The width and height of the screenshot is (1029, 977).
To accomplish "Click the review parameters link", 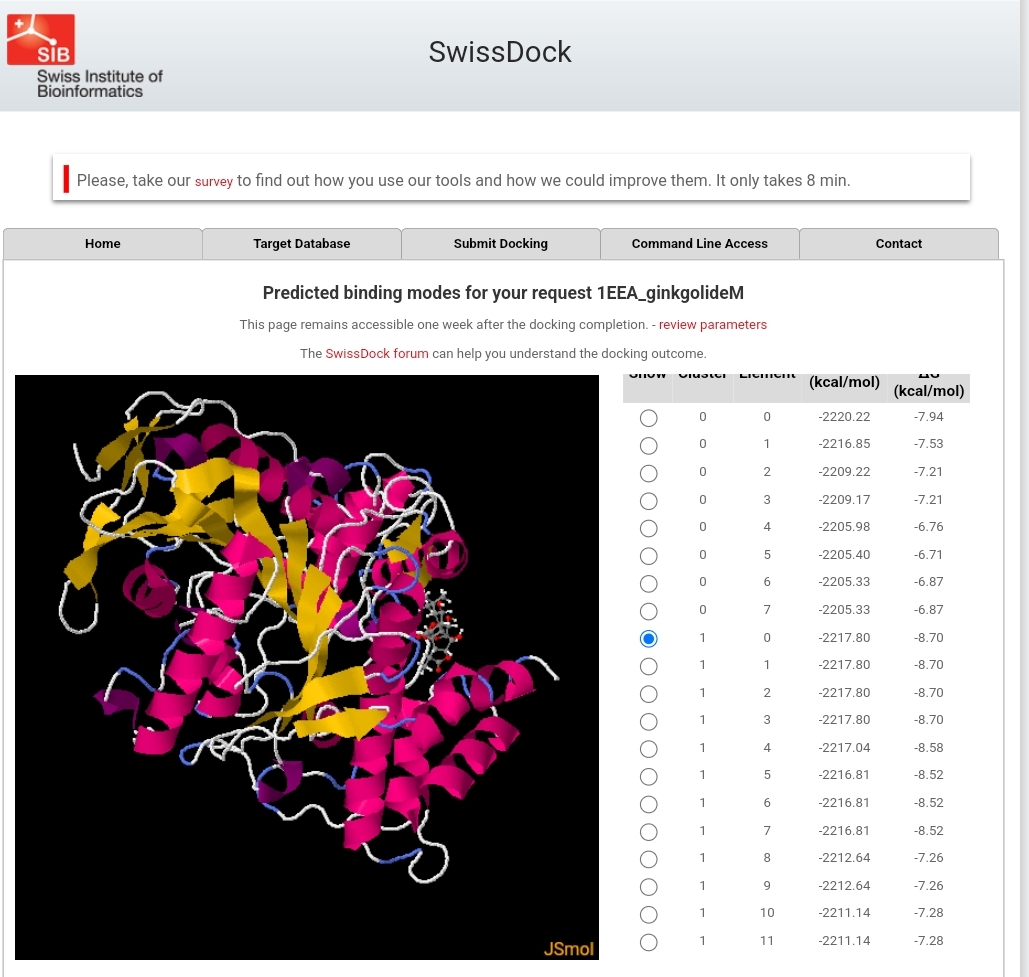I will tap(712, 324).
